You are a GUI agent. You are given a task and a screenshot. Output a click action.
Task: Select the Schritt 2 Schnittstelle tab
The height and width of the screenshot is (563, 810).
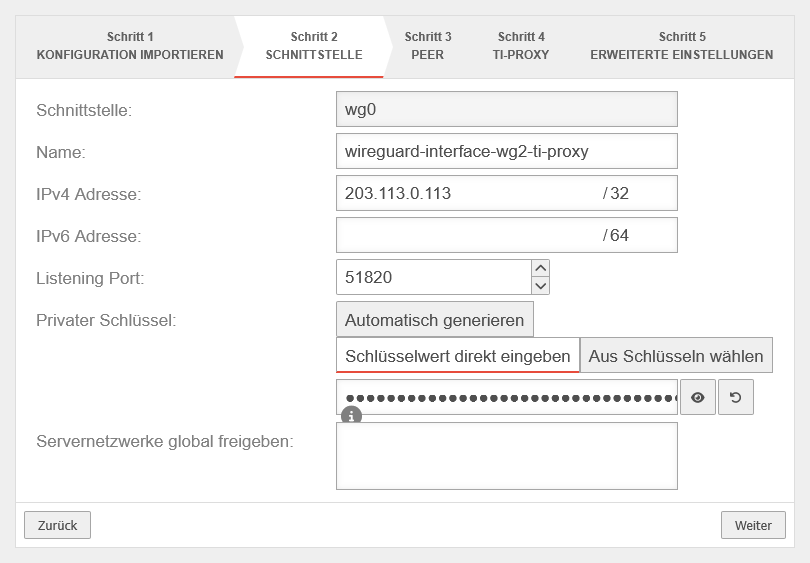314,46
